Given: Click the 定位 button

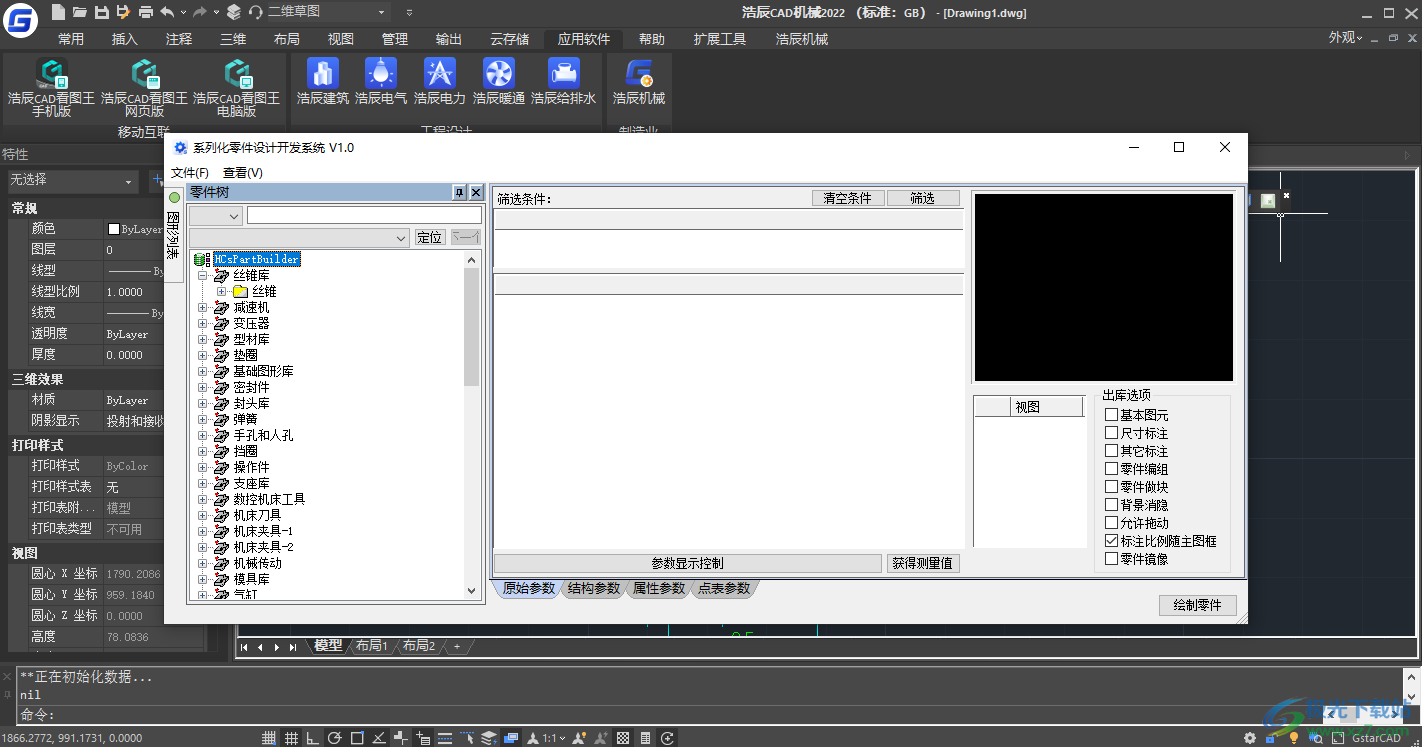Looking at the screenshot, I should coord(430,237).
